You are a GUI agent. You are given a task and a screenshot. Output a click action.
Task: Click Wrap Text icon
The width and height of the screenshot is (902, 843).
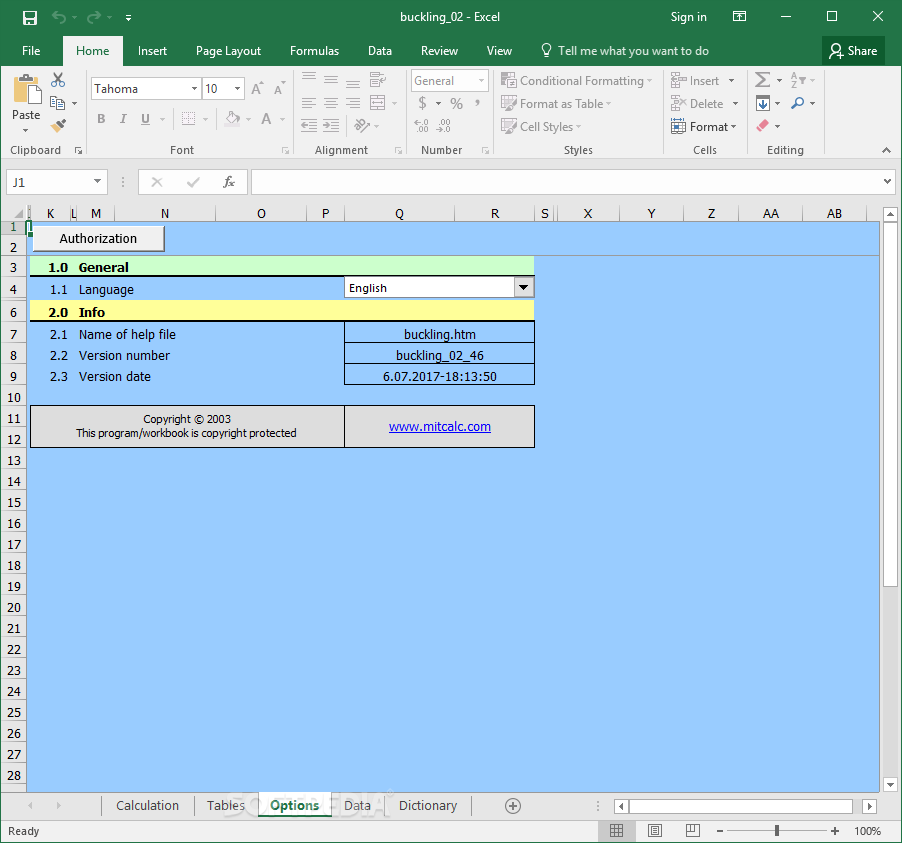tap(378, 80)
